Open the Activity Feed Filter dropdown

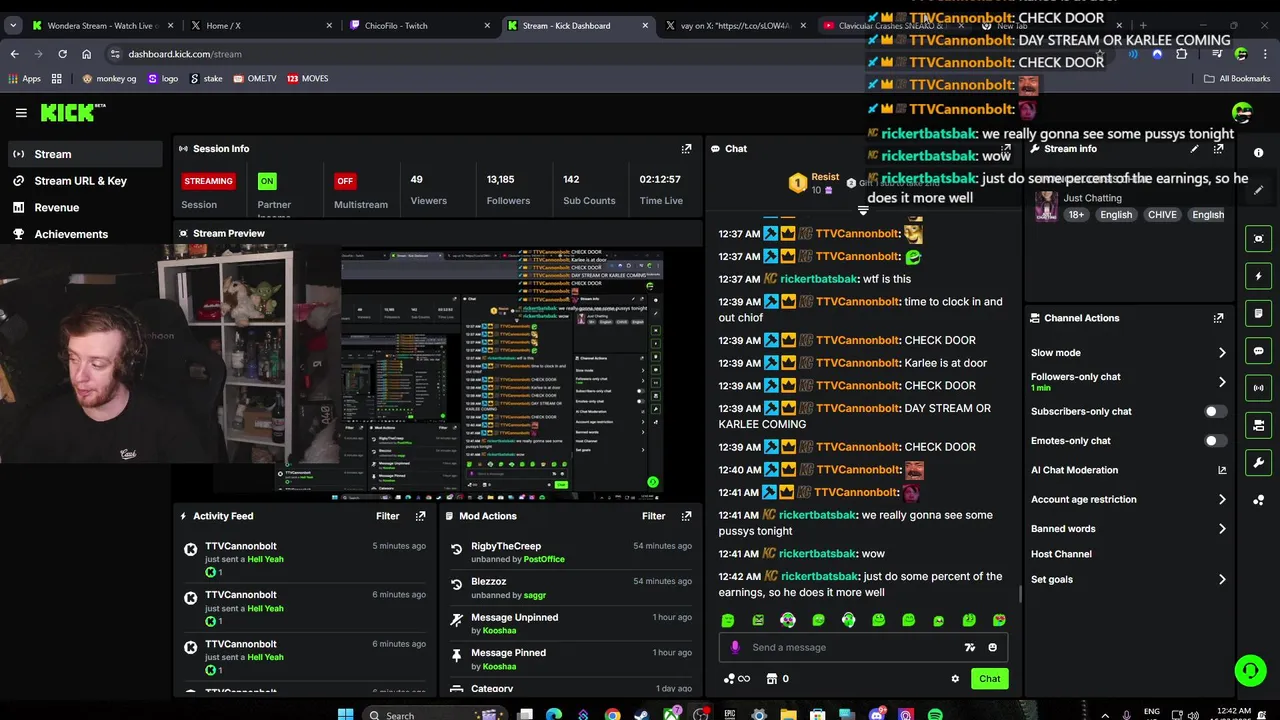point(387,516)
